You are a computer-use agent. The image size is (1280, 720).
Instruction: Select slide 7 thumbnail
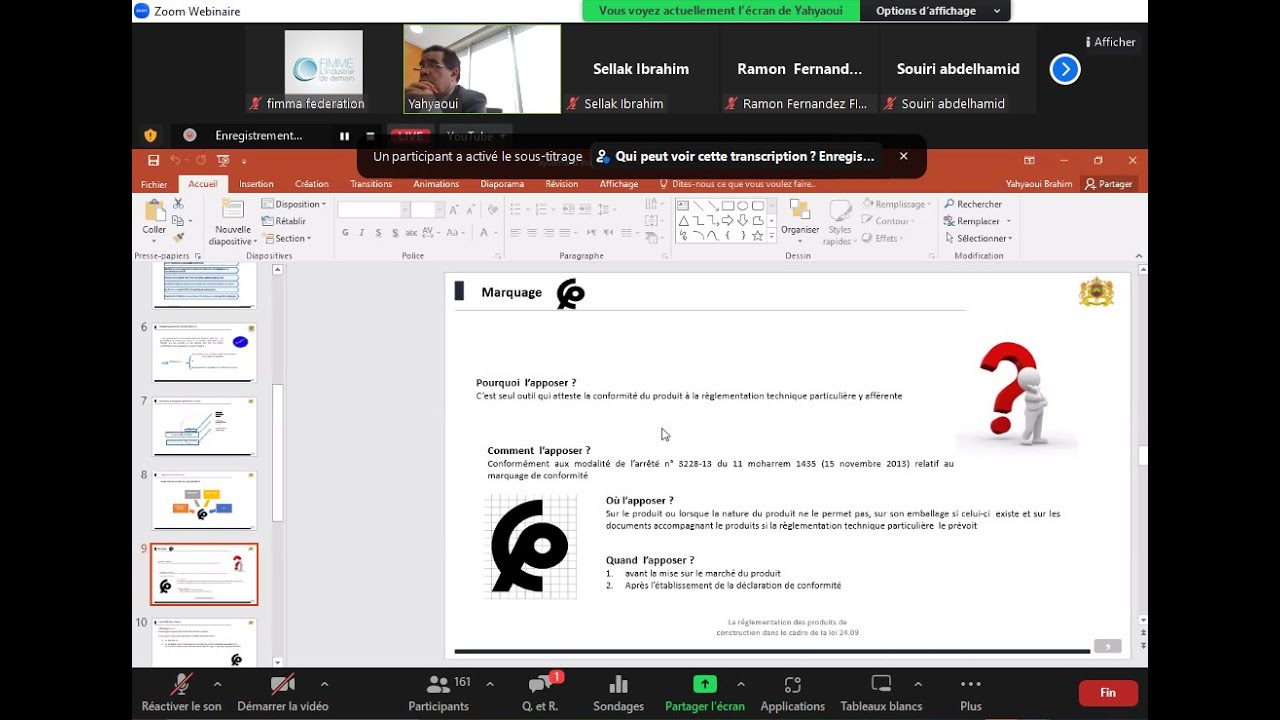(x=204, y=426)
